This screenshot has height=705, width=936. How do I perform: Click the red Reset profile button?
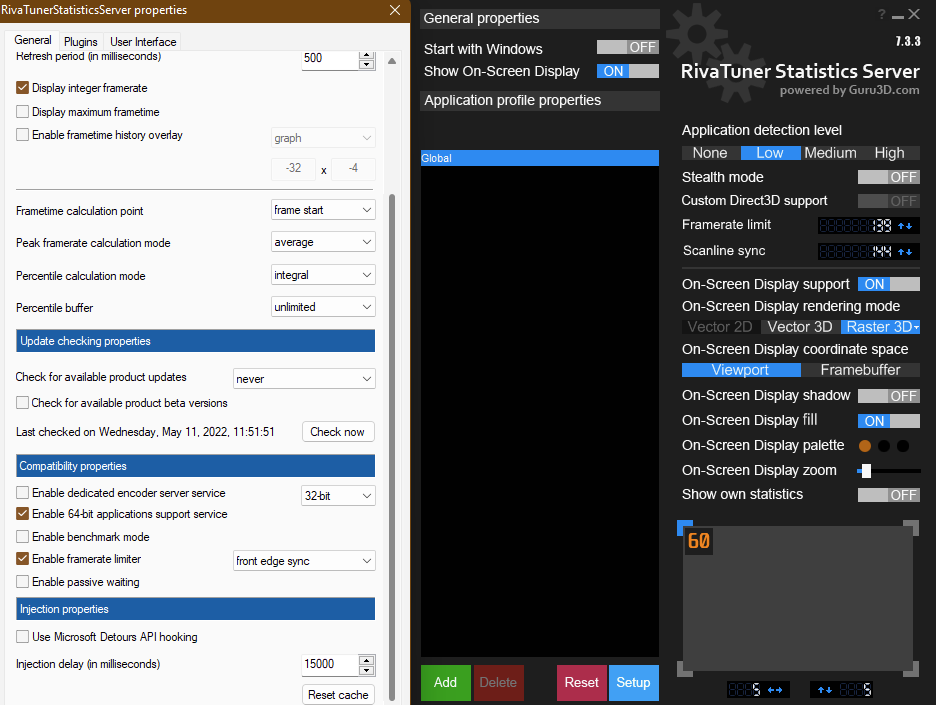[581, 682]
